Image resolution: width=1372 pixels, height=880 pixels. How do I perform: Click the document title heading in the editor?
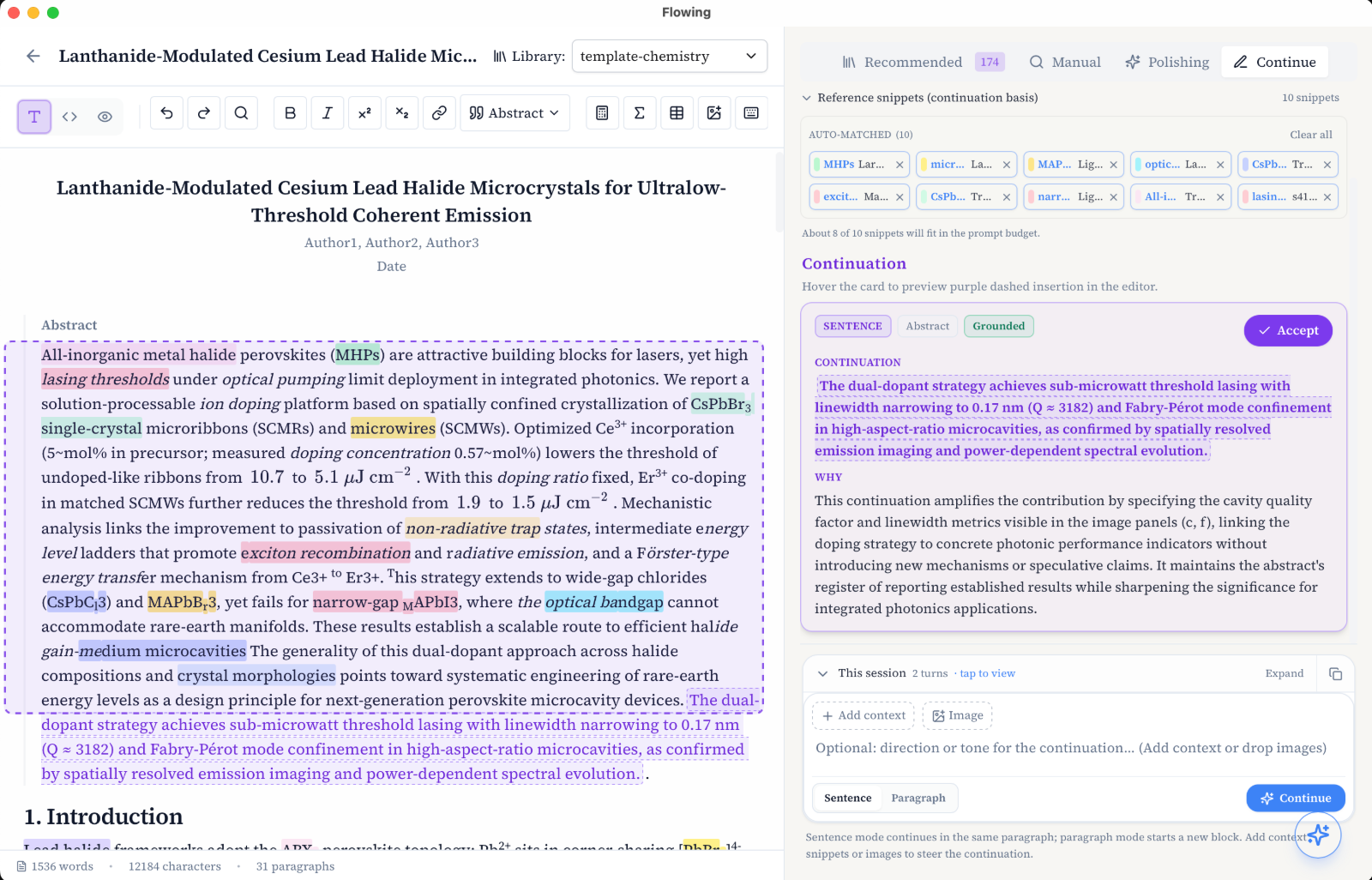tap(391, 202)
